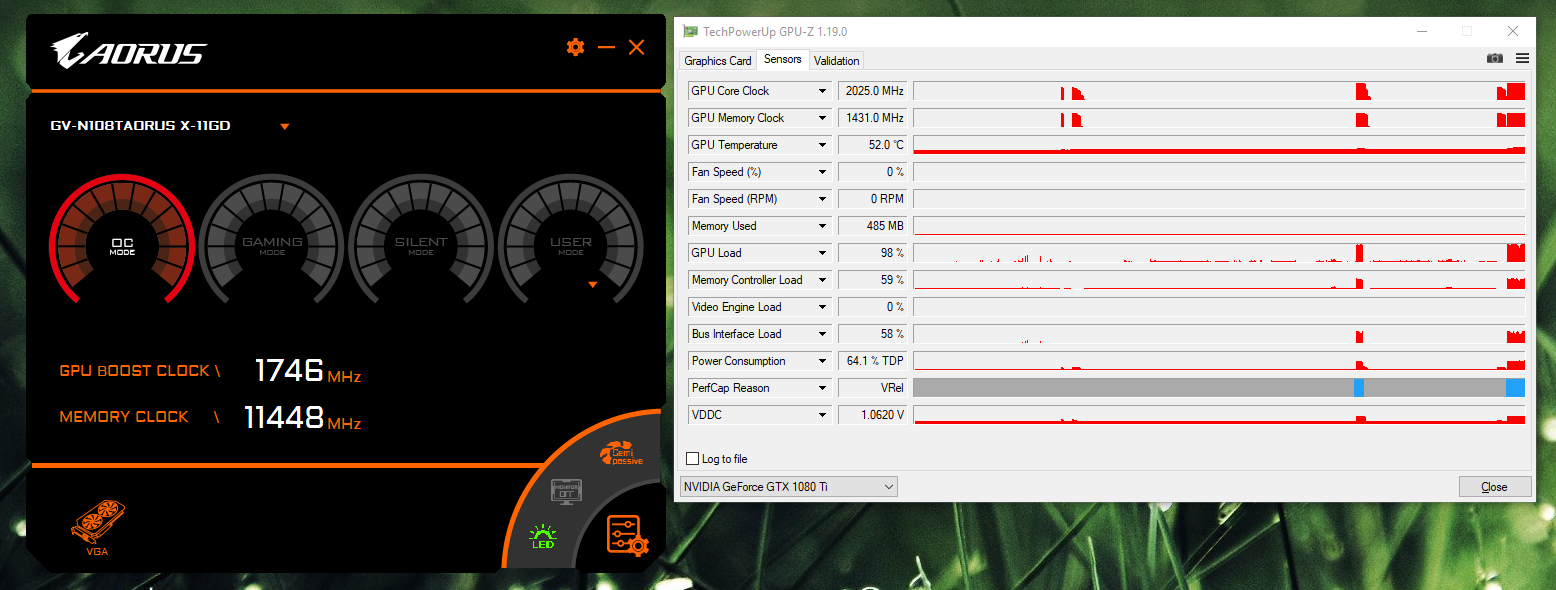Click VRel PerfCap reason value
Image resolution: width=1556 pixels, height=590 pixels.
(873, 388)
